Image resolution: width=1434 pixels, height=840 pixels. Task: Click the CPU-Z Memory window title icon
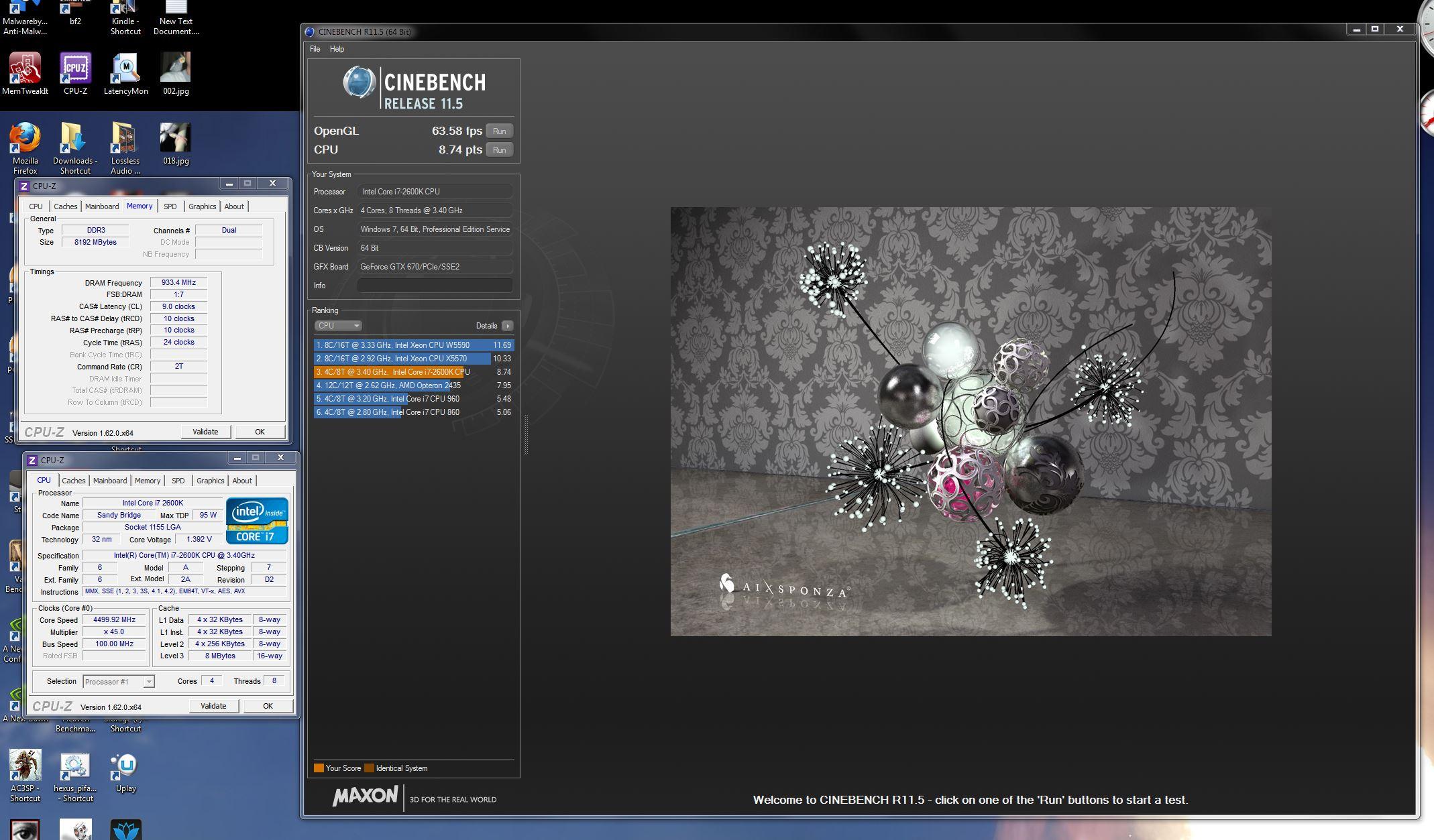point(23,186)
